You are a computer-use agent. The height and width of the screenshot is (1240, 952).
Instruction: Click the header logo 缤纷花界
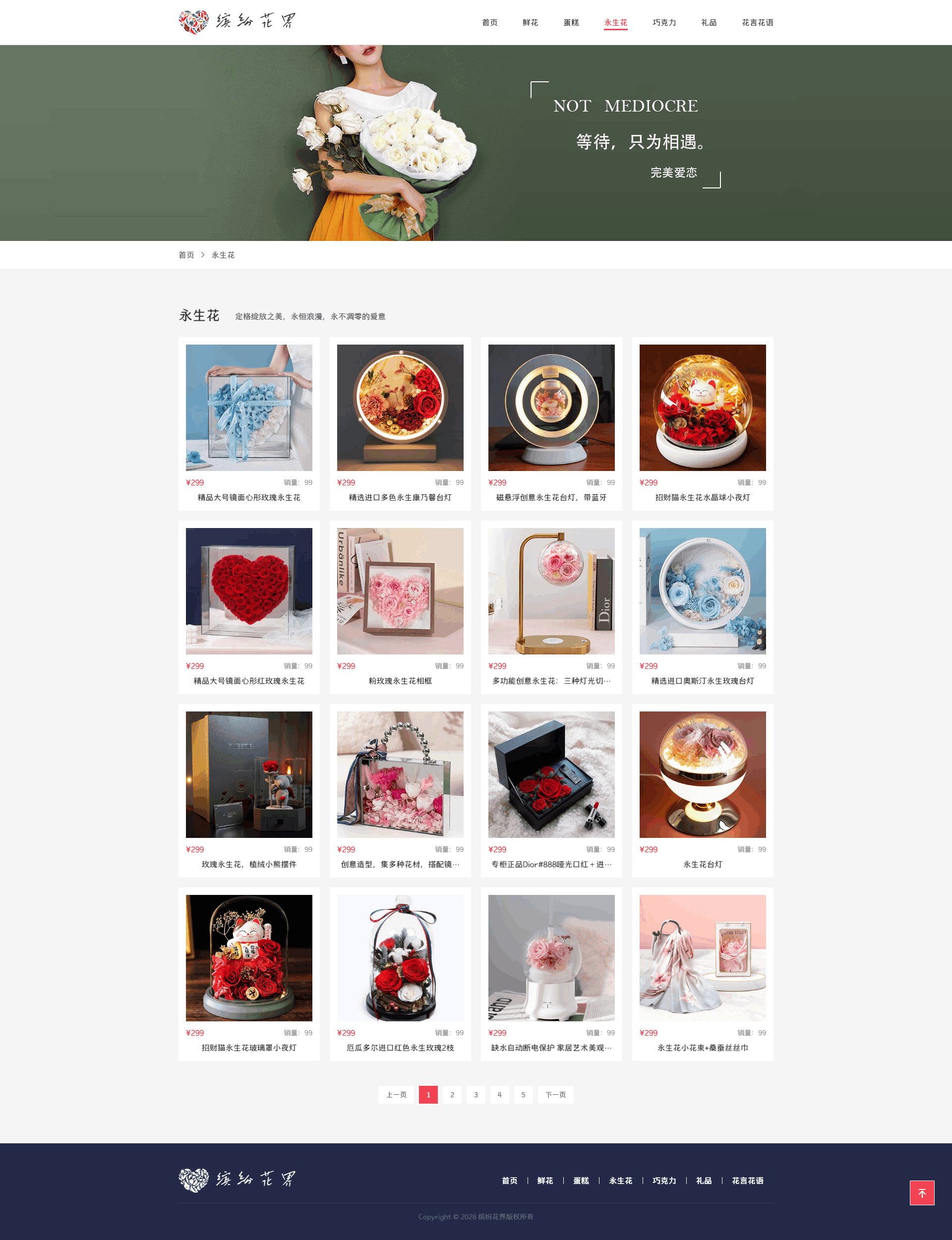click(x=237, y=22)
